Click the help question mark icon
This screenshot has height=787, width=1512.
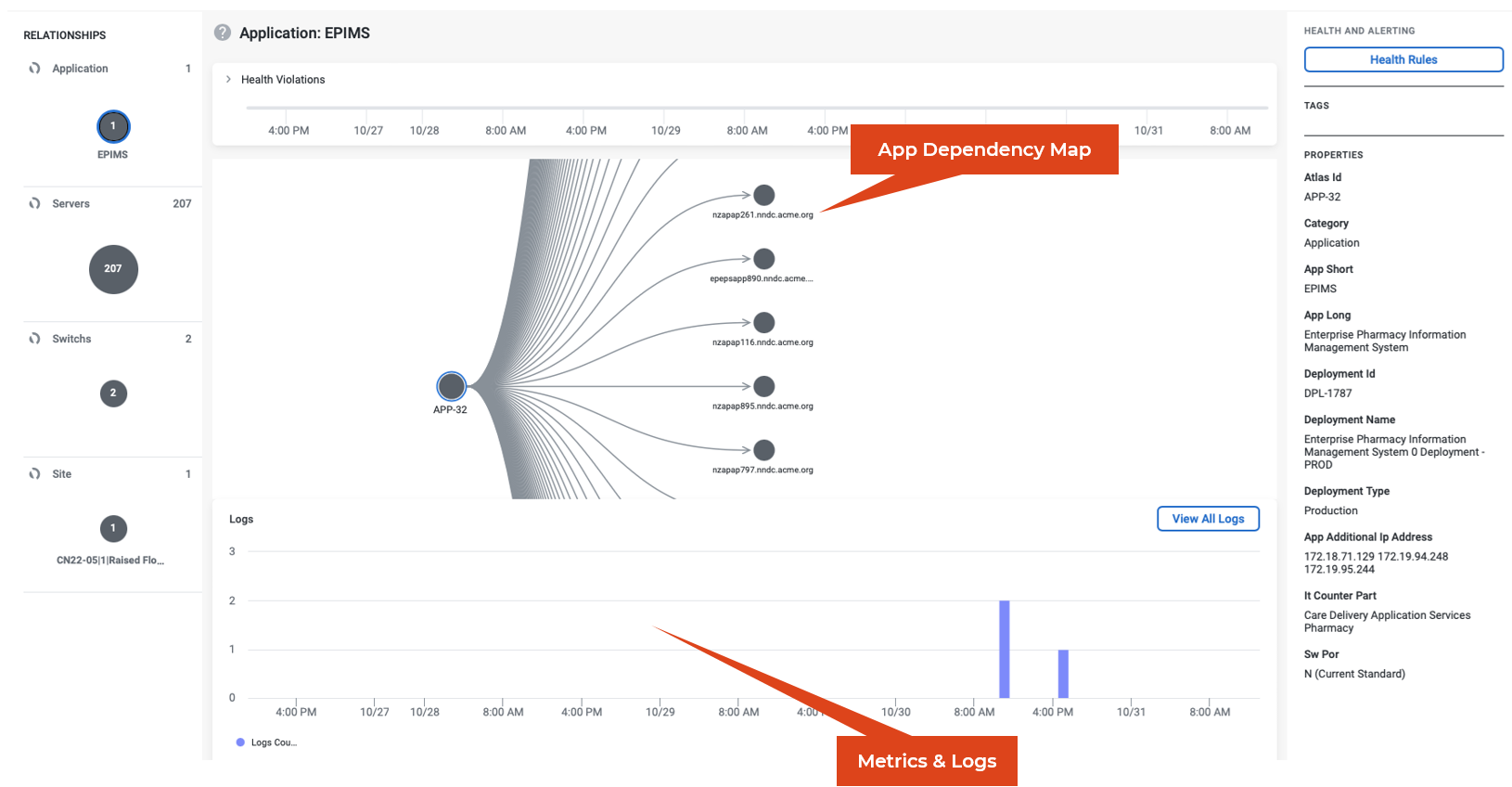pos(223,32)
